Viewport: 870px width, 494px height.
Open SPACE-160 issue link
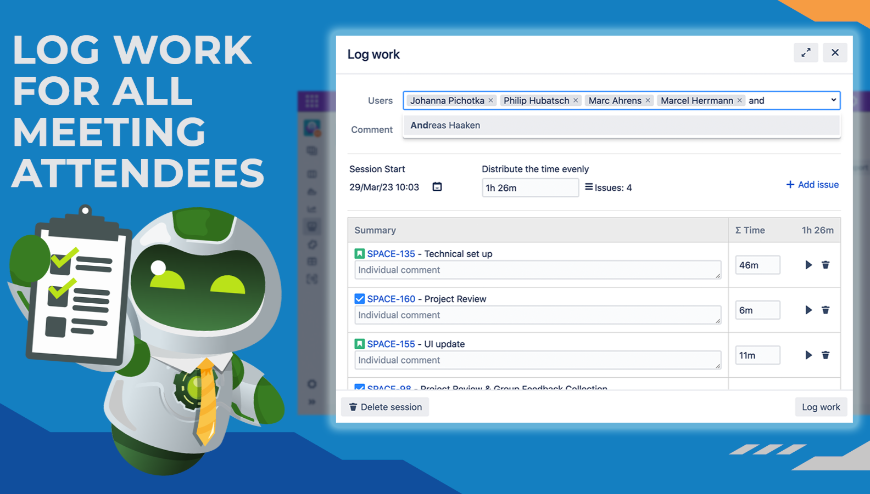391,299
